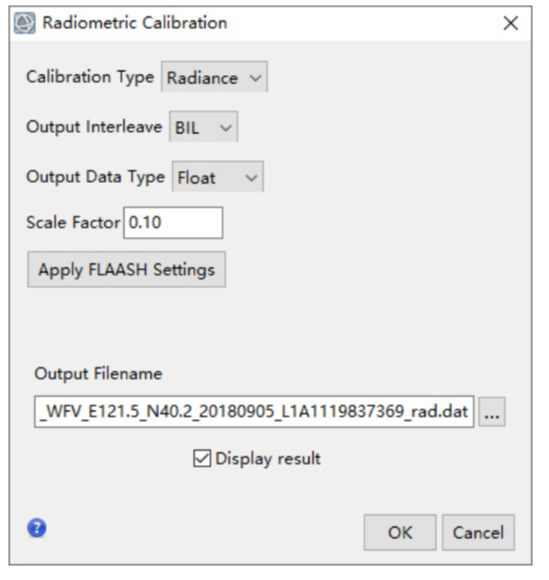This screenshot has width=549, height=580.
Task: Focus the Scale Factor field showing 0.10
Action: (173, 223)
